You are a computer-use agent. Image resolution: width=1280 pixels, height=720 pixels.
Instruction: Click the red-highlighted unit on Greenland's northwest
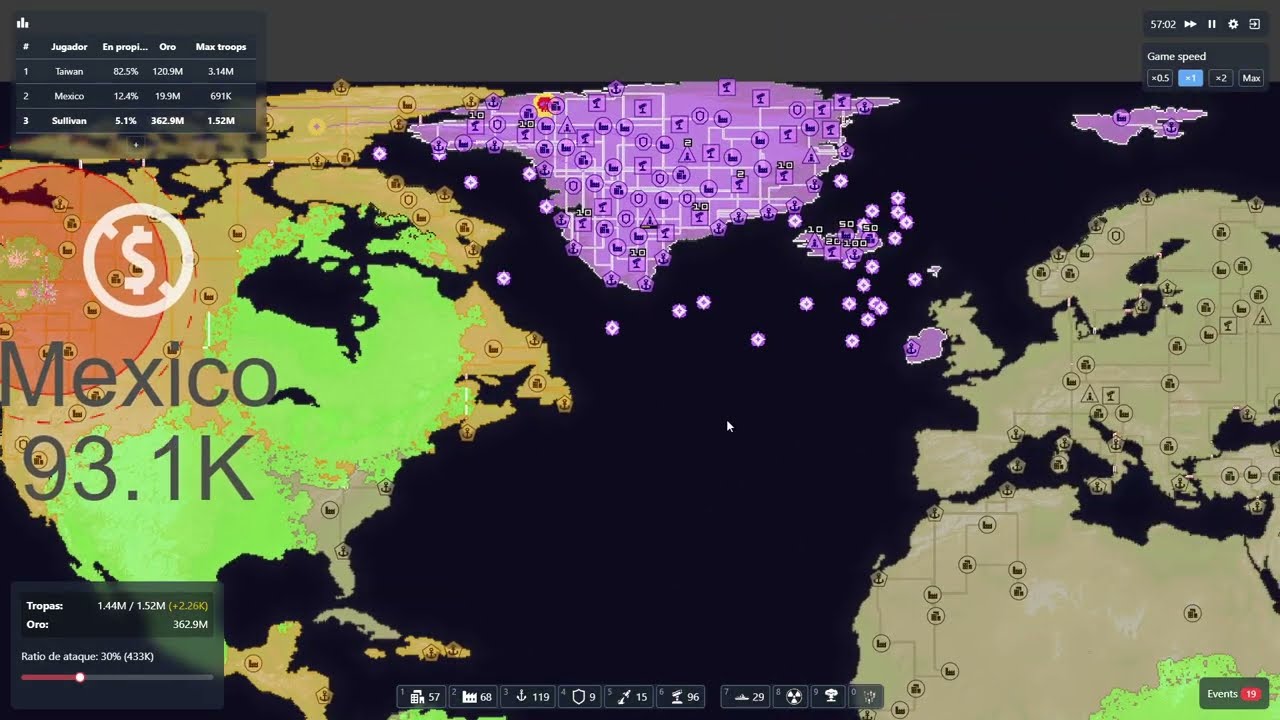tap(546, 104)
